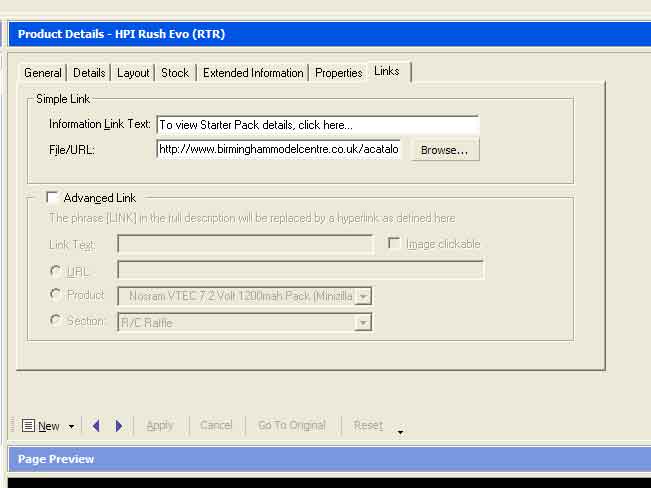Open the Stock tab
Image resolution: width=651 pixels, height=488 pixels.
pyautogui.click(x=175, y=73)
